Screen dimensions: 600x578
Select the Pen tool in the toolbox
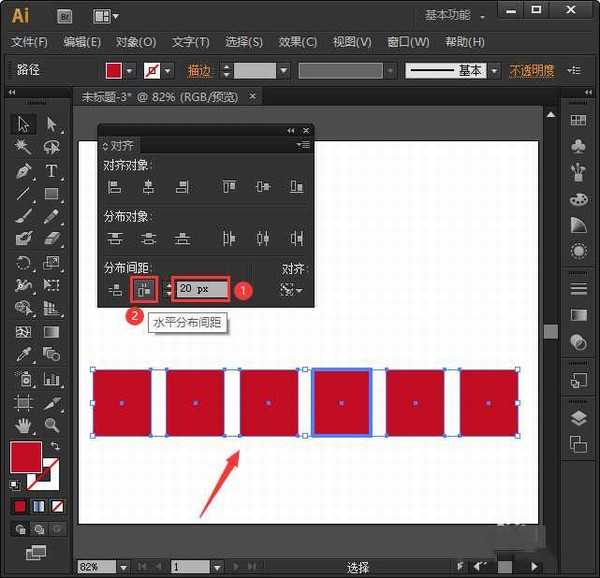pos(23,171)
